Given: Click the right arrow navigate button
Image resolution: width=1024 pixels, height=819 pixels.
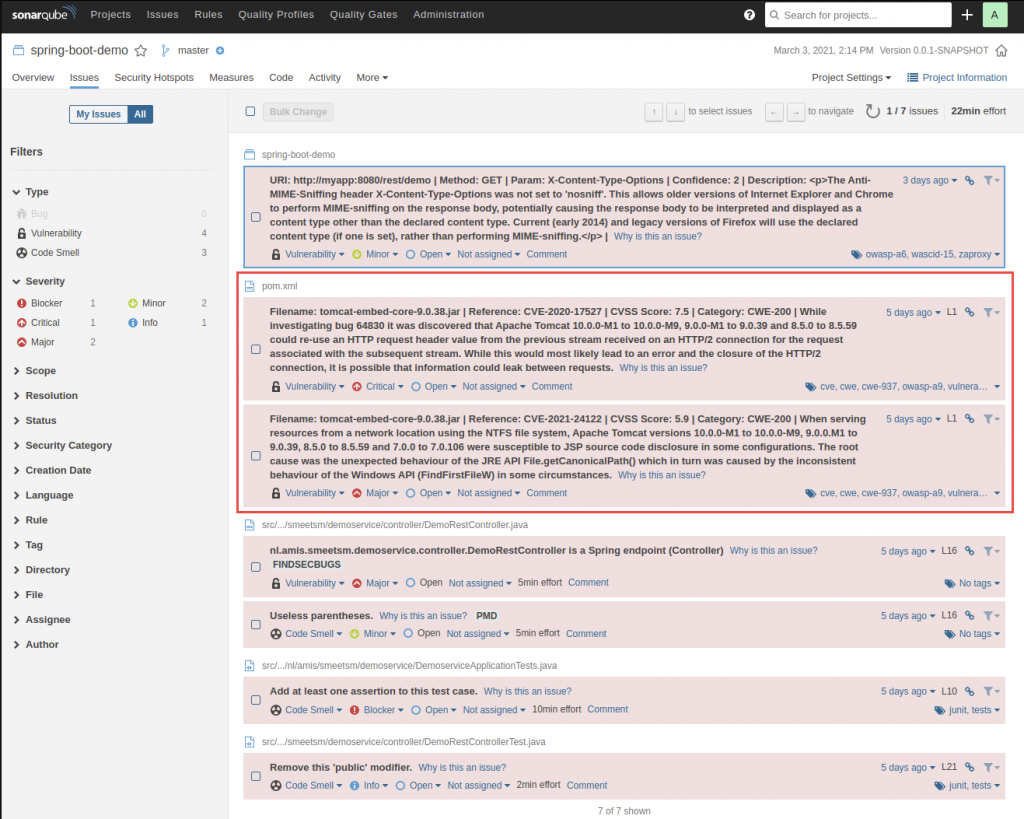Looking at the screenshot, I should point(796,112).
